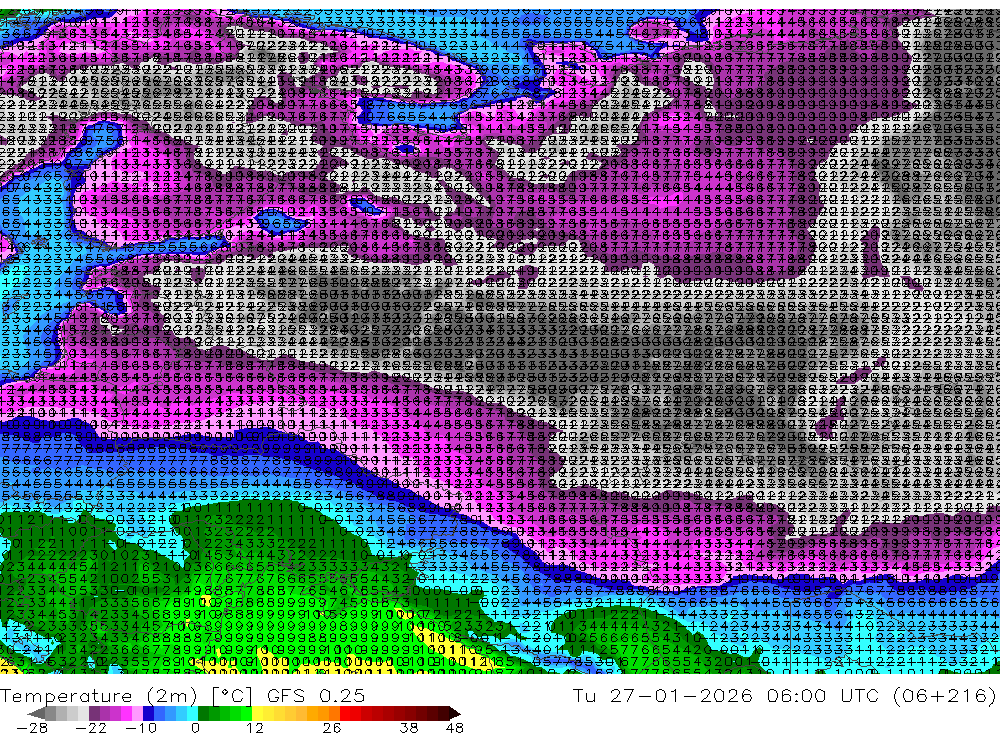Click the '(06+216)' forecast hour label
This screenshot has height=733, width=1000.
pyautogui.click(x=943, y=695)
